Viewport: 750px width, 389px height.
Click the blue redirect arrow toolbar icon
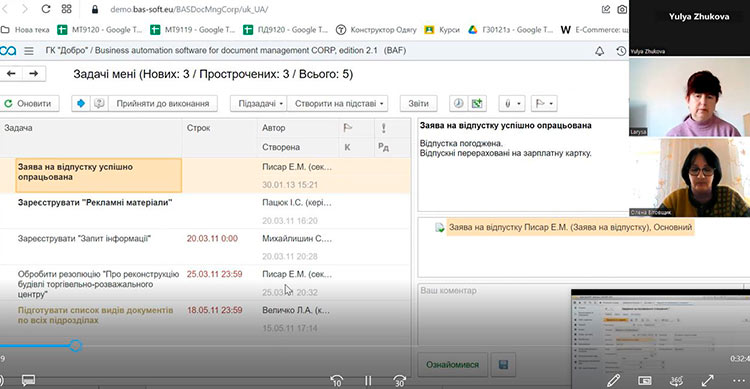pos(81,103)
